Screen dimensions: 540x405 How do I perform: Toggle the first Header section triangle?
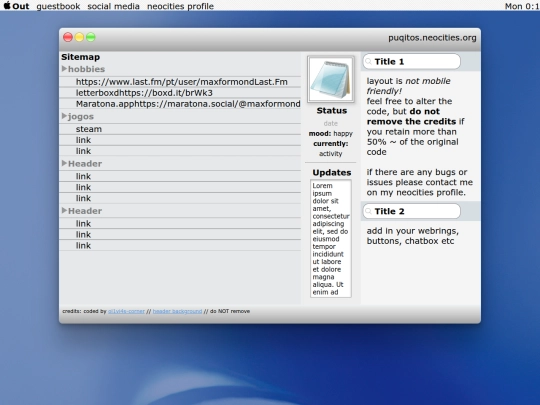pyautogui.click(x=64, y=163)
